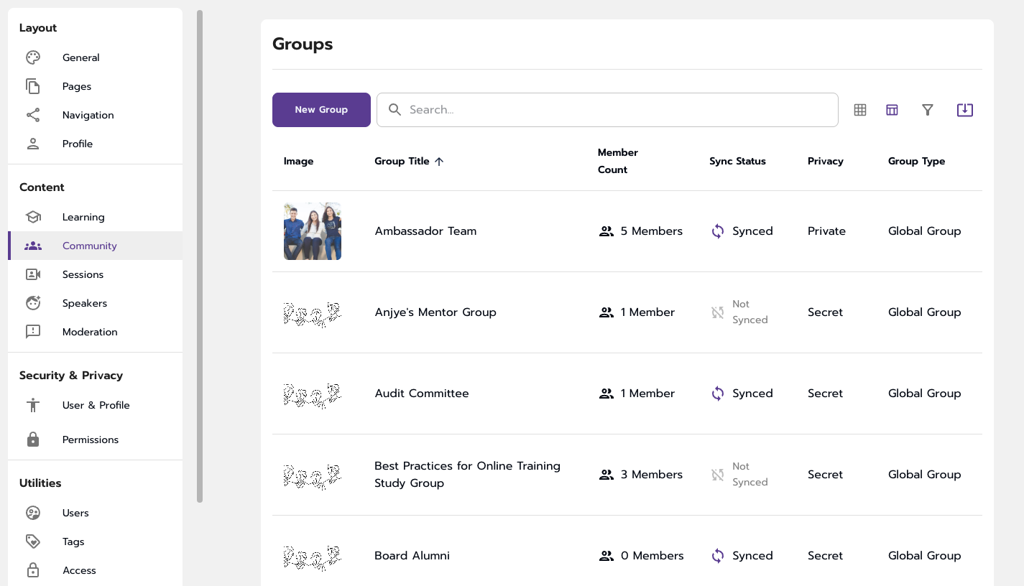1024x586 pixels.
Task: Click "Private" privacy value
Action: 826,231
